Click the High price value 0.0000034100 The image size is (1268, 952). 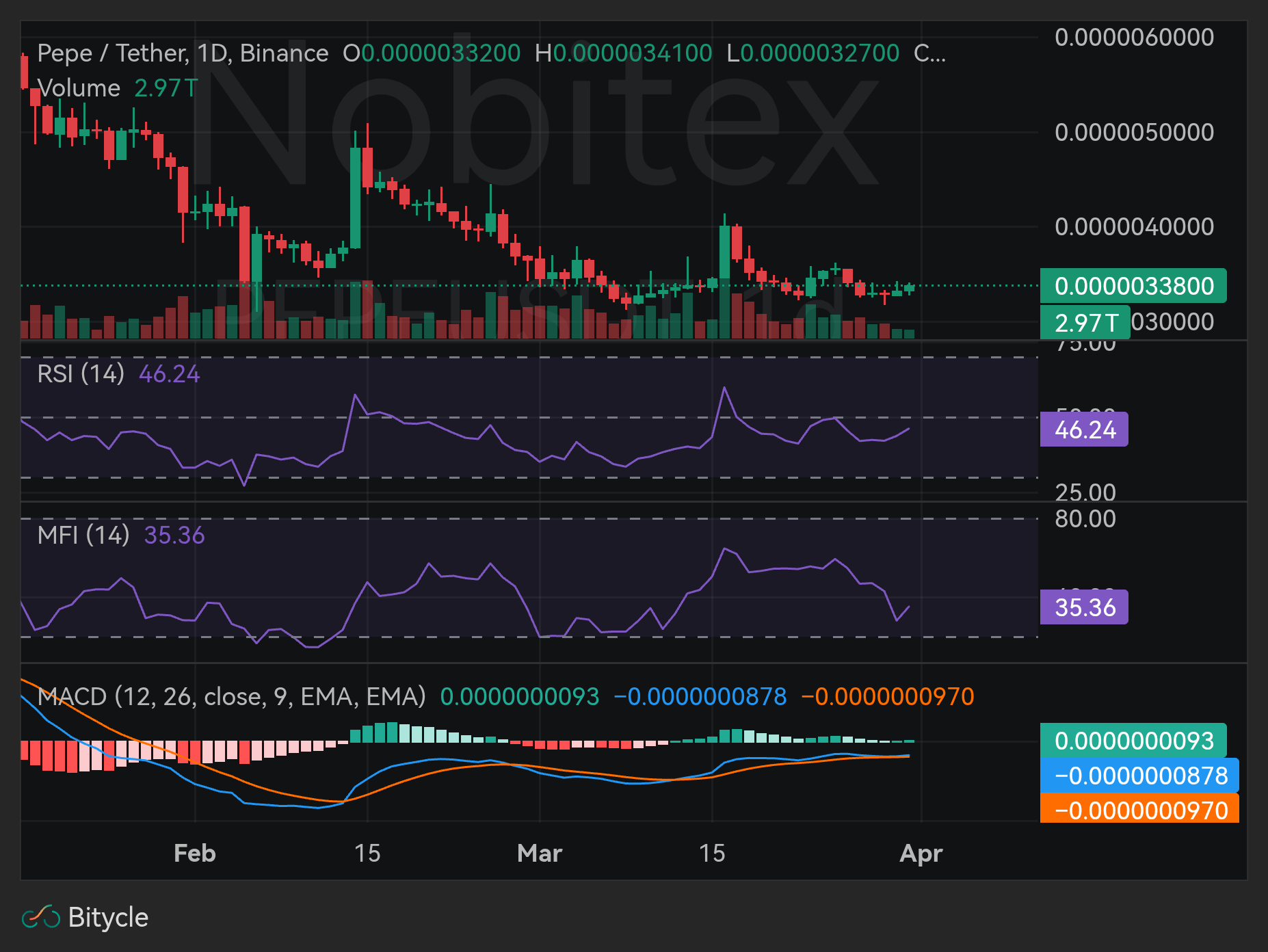(632, 53)
